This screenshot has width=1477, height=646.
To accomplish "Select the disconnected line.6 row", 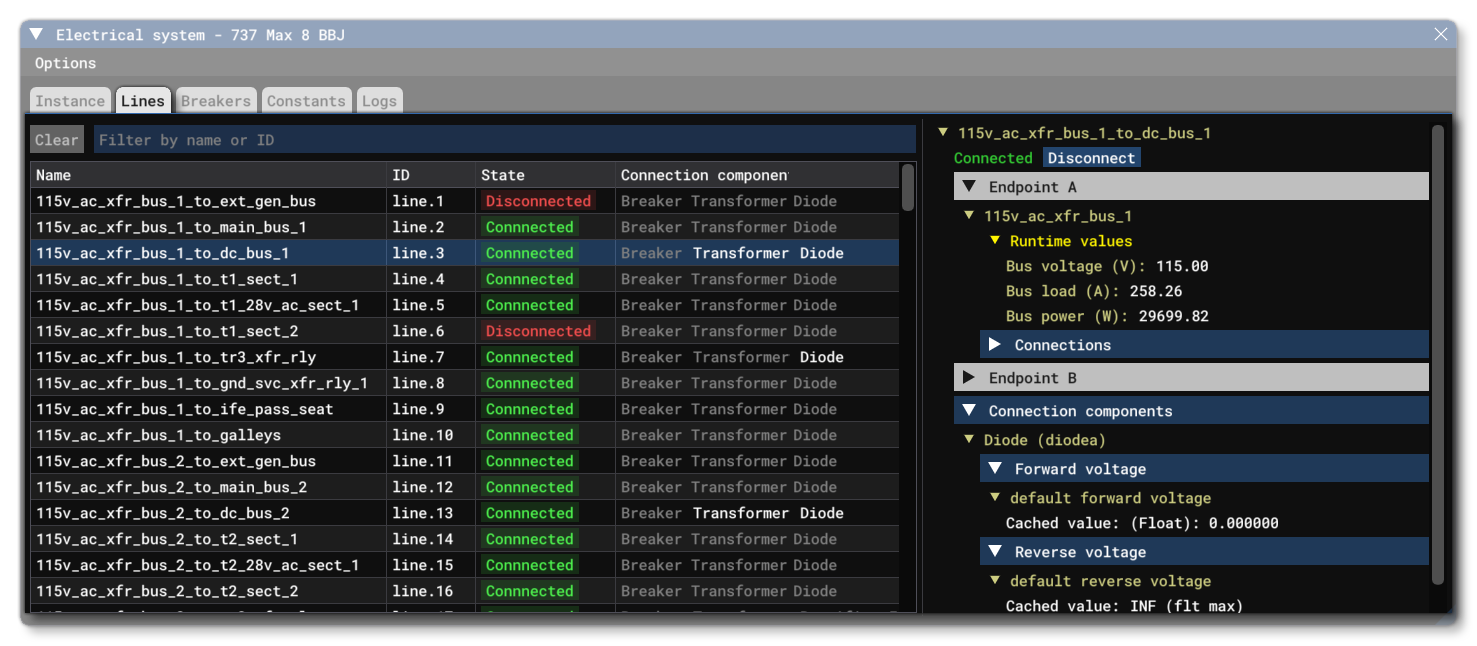I will (x=300, y=331).
